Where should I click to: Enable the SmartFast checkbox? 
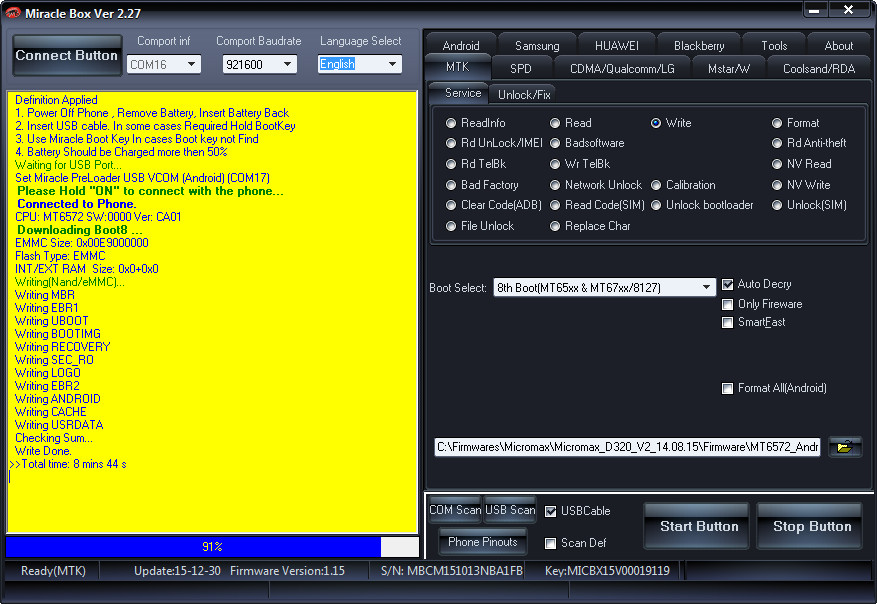(727, 323)
